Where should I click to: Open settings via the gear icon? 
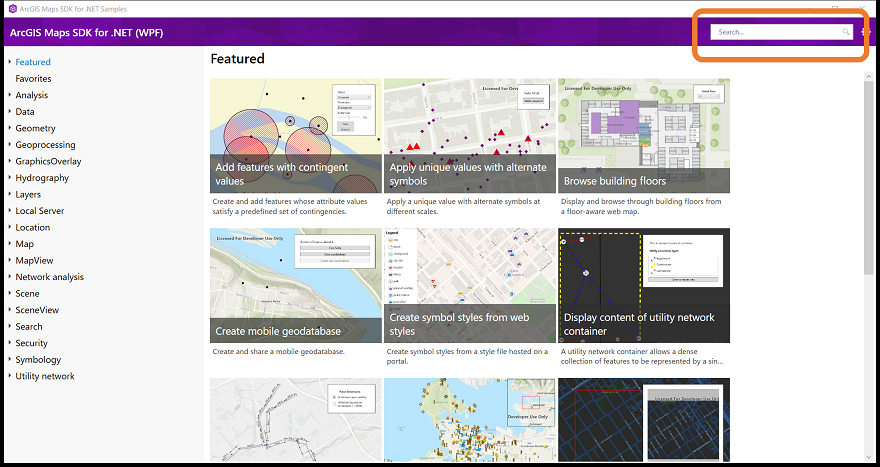pyautogui.click(x=865, y=32)
